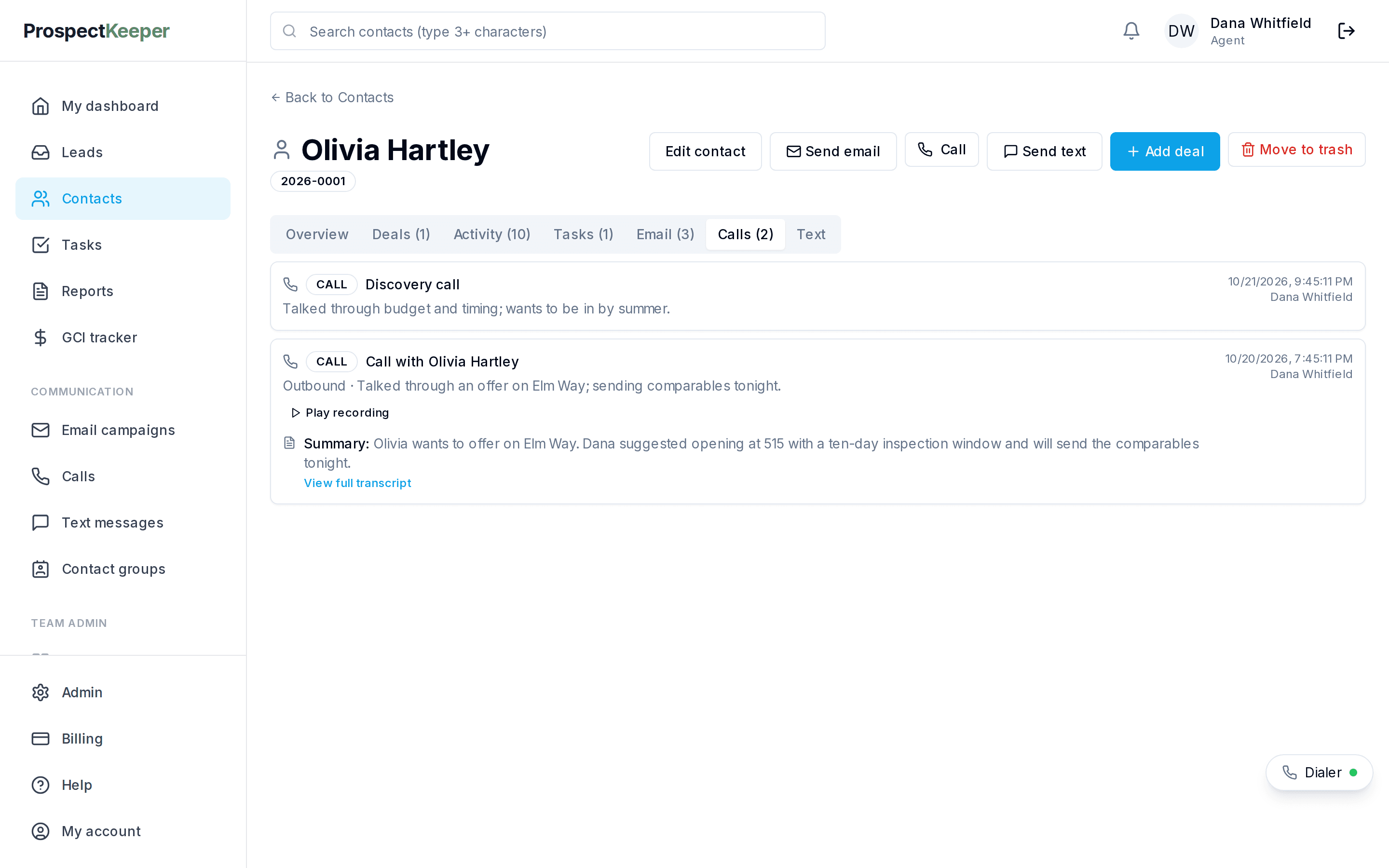Image resolution: width=1389 pixels, height=868 pixels.
Task: Select the Calls (2) tab
Action: 746,234
